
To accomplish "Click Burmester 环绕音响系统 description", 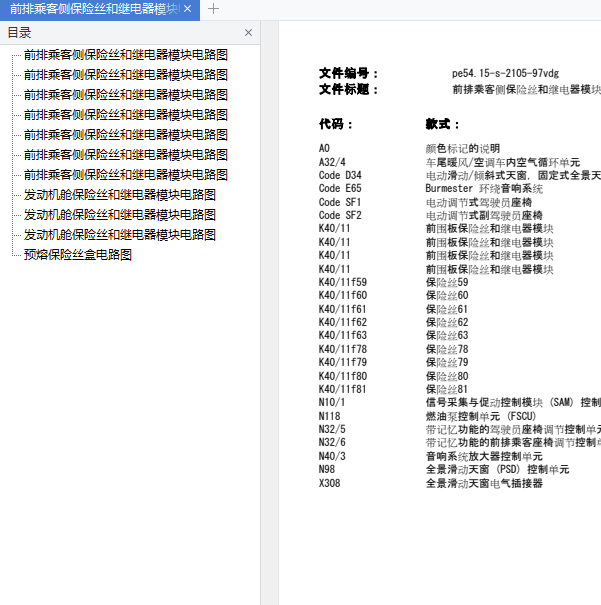I will coord(484,189).
